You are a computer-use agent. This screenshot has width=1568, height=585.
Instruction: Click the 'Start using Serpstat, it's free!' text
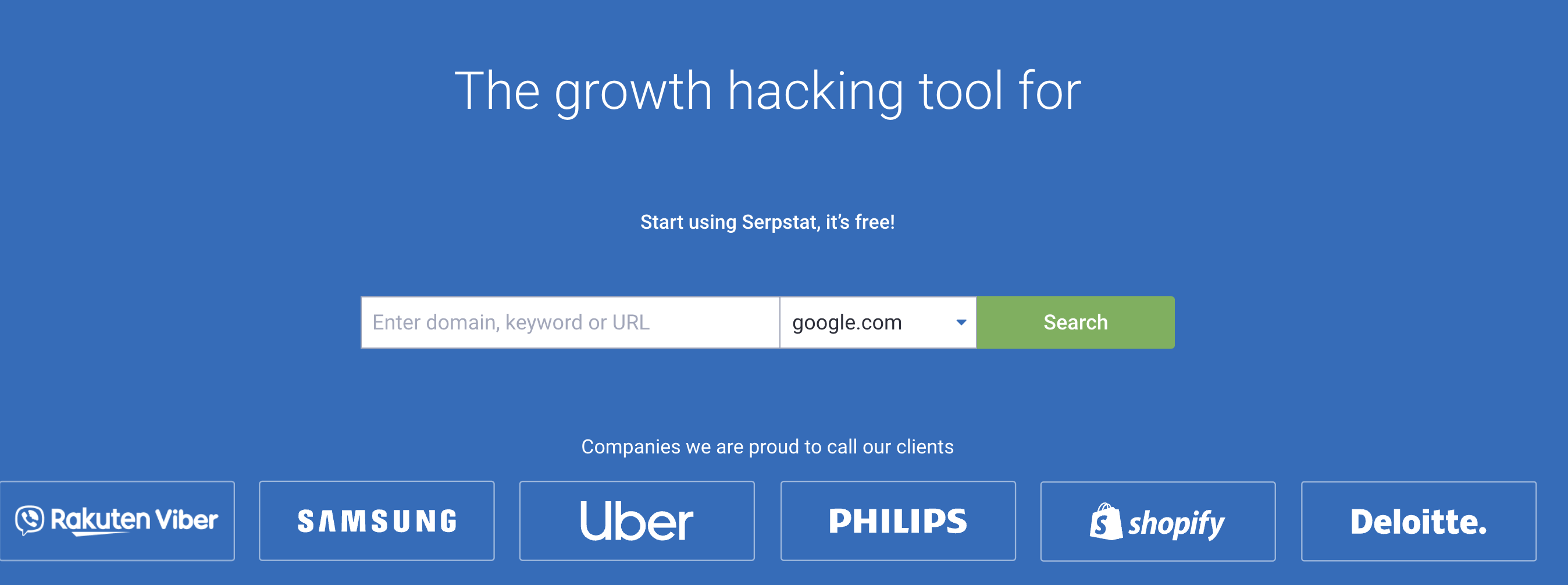coord(768,222)
